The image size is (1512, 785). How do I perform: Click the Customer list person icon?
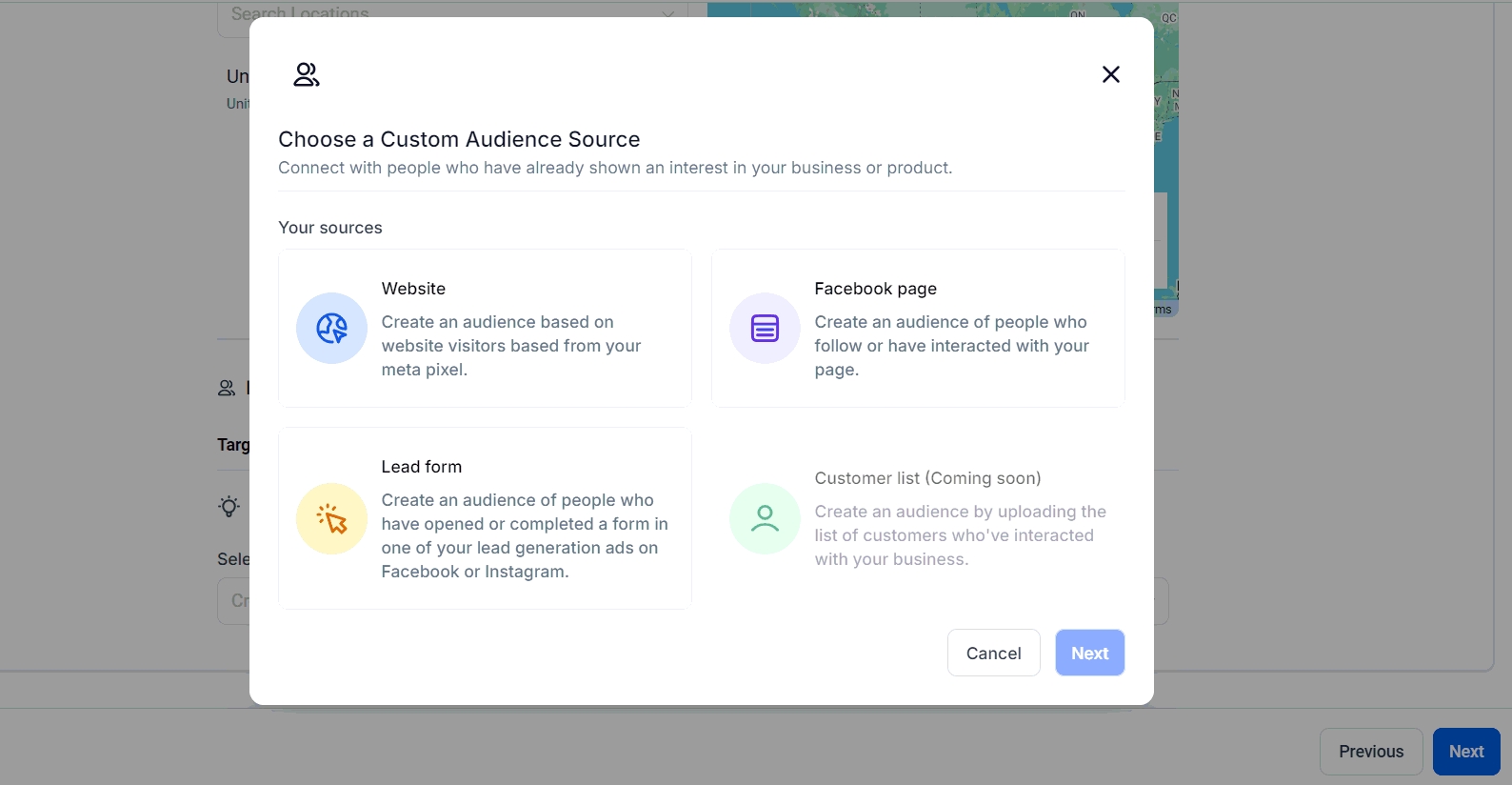(765, 519)
